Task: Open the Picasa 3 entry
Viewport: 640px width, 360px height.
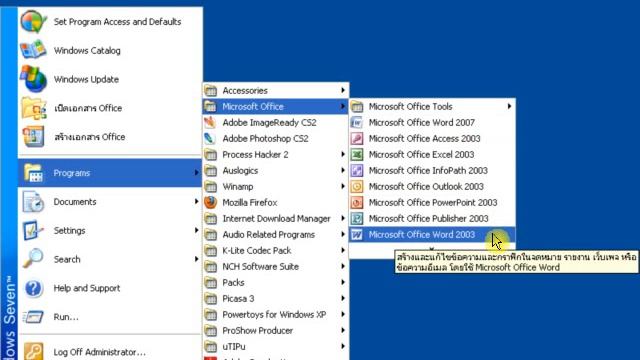Action: tap(276, 299)
